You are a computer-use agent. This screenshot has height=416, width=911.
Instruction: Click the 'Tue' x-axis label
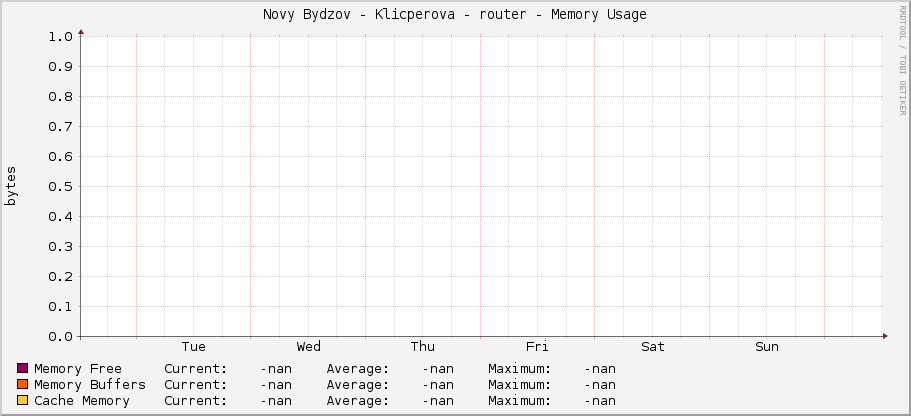[x=193, y=347]
